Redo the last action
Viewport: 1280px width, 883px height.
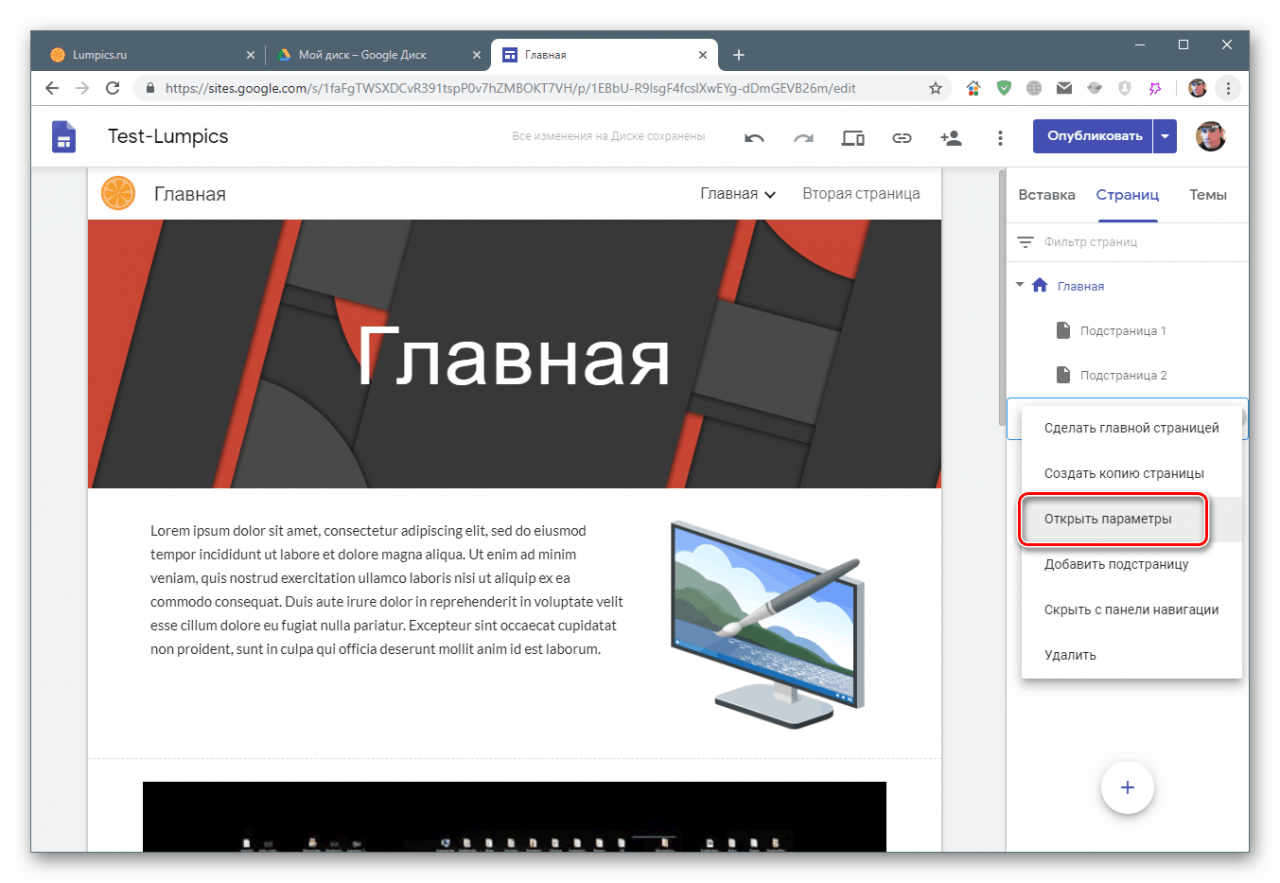coord(804,138)
